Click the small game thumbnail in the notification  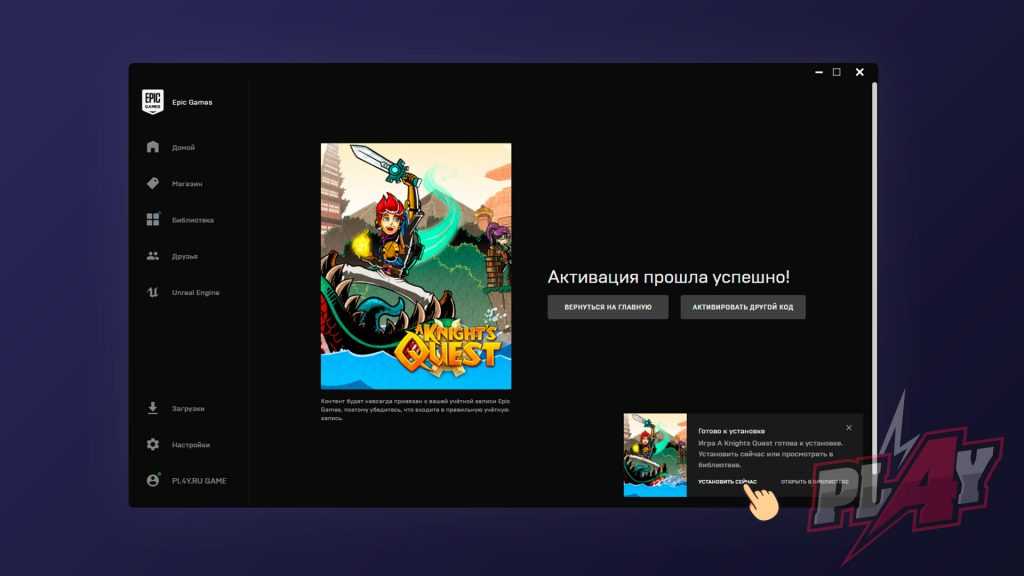pyautogui.click(x=655, y=455)
